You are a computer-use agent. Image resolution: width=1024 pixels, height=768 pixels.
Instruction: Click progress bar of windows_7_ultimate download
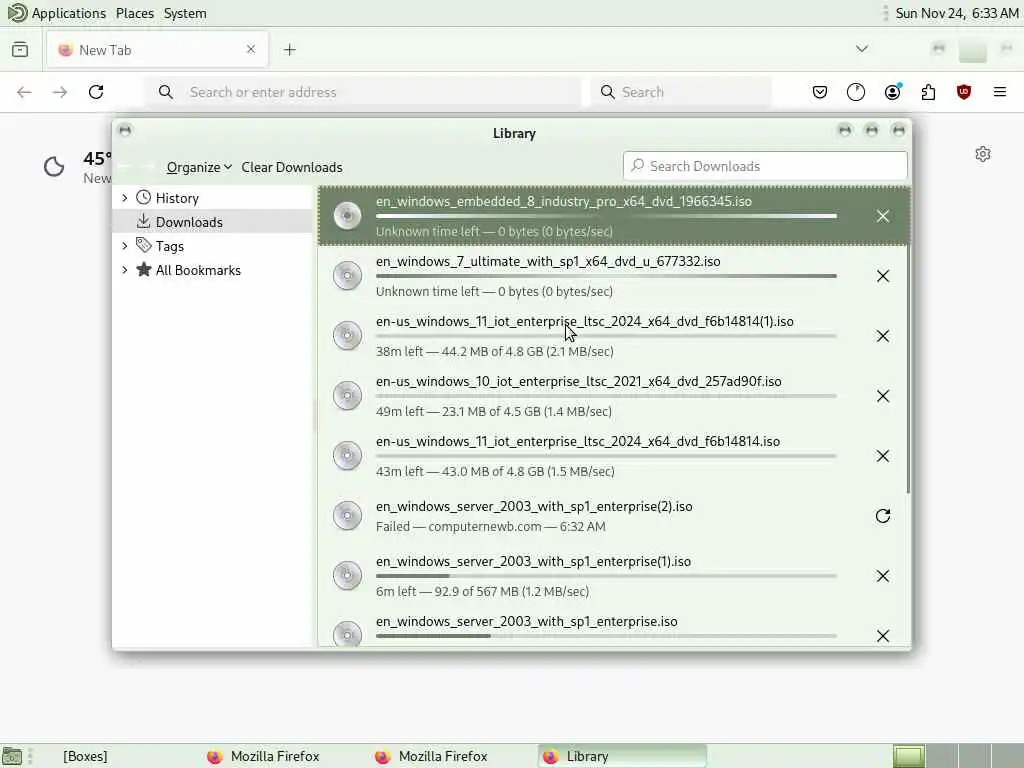coord(606,276)
